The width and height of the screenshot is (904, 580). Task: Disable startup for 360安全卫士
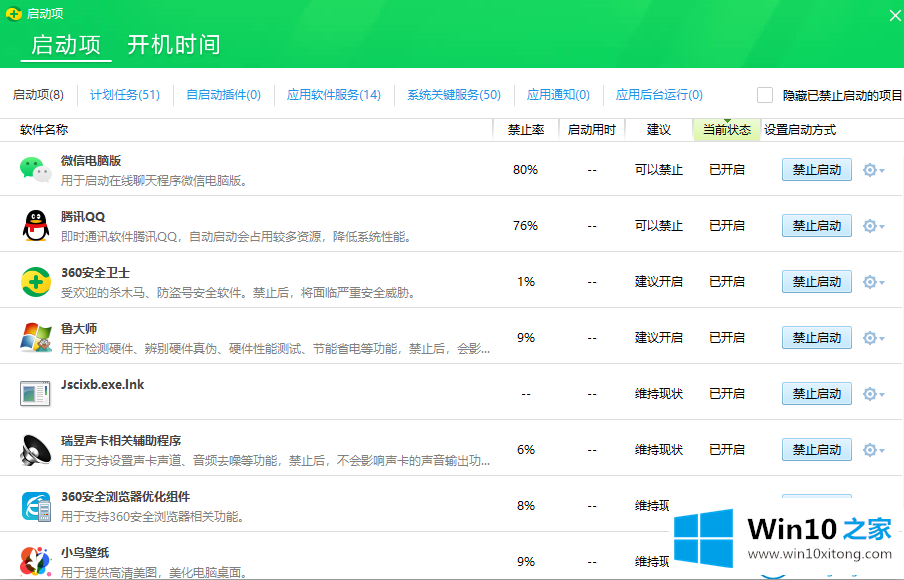pos(816,282)
